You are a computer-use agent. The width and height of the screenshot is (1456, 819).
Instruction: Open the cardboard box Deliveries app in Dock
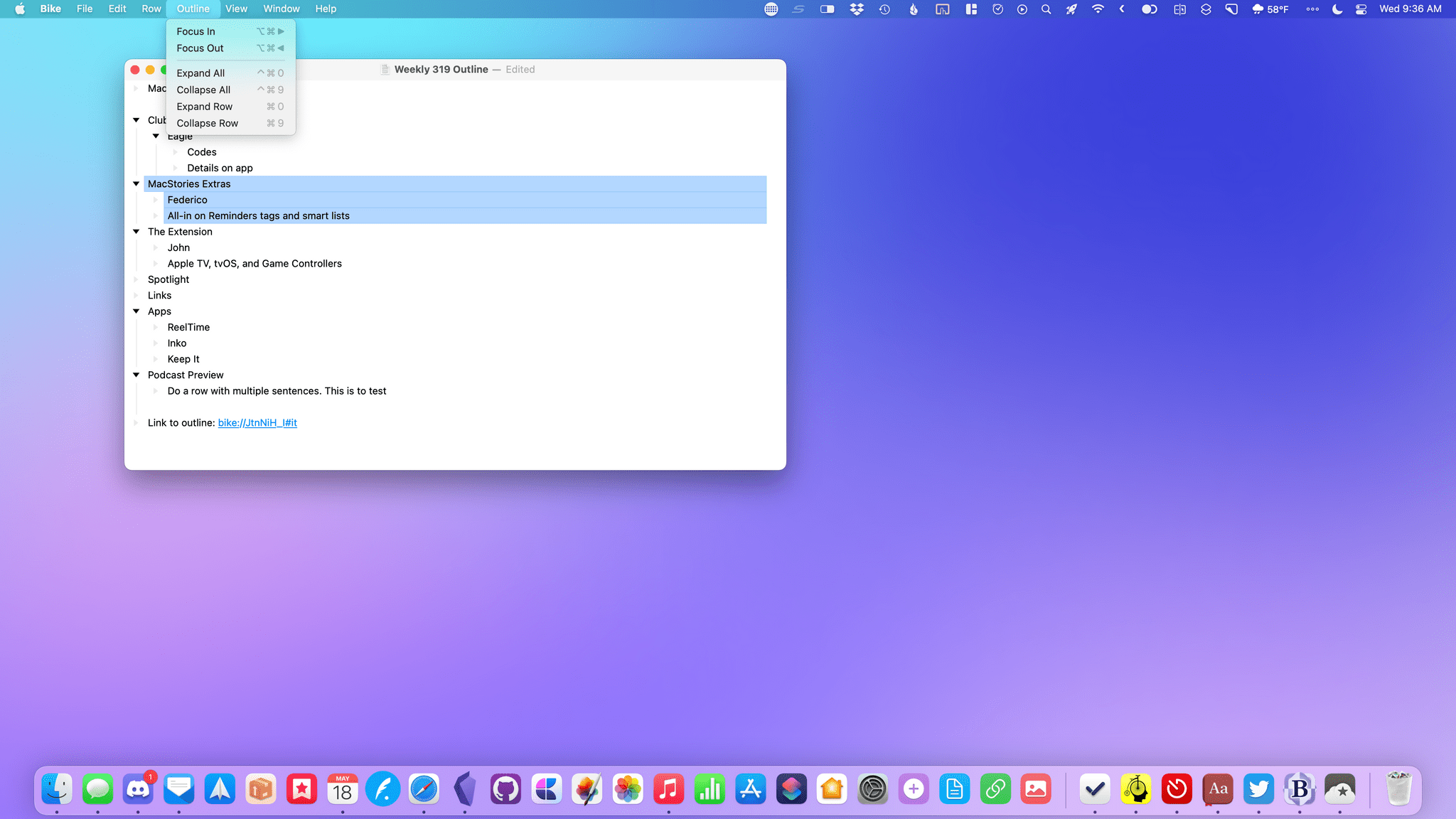[x=261, y=789]
